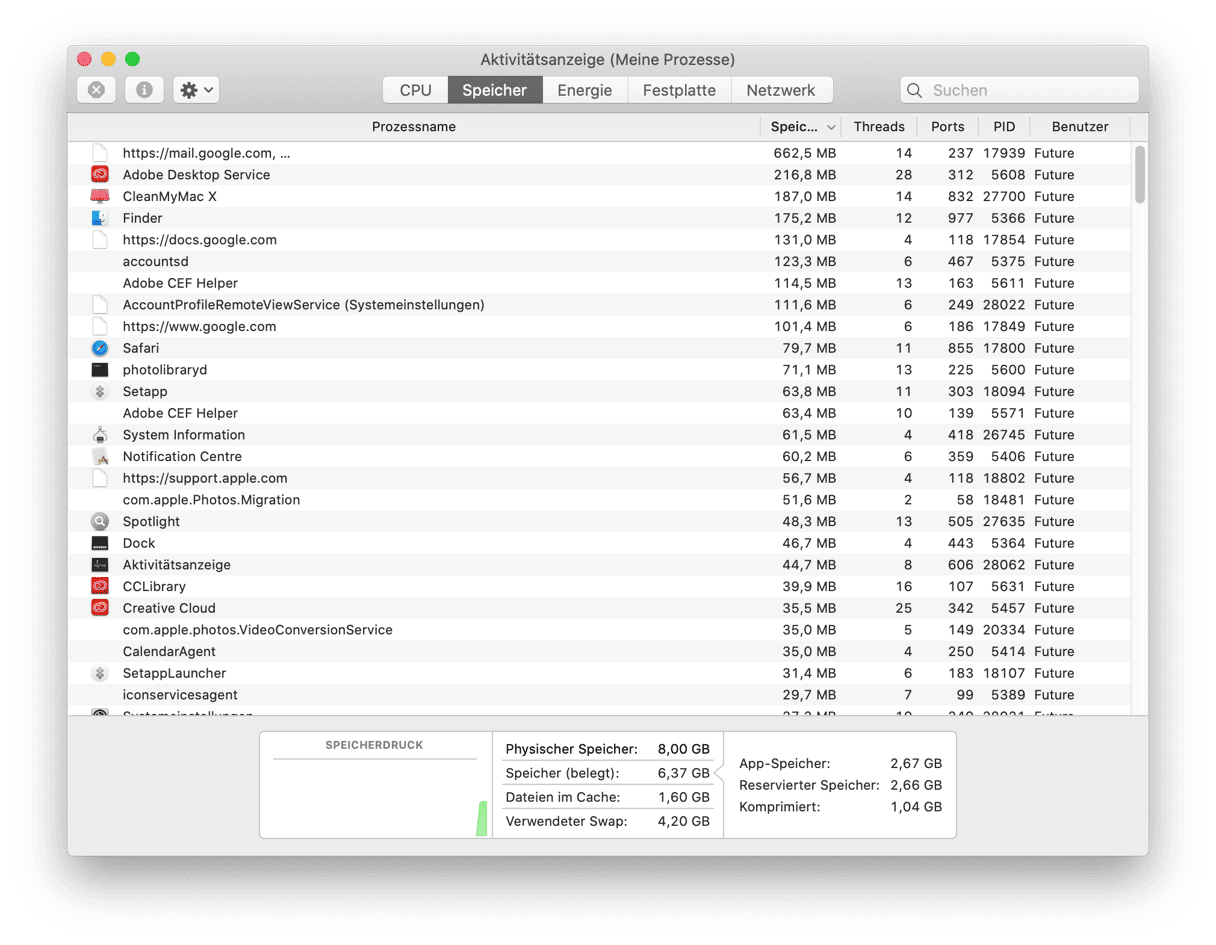Click the https://www.google.com document icon
The width and height of the screenshot is (1216, 945).
tap(100, 327)
